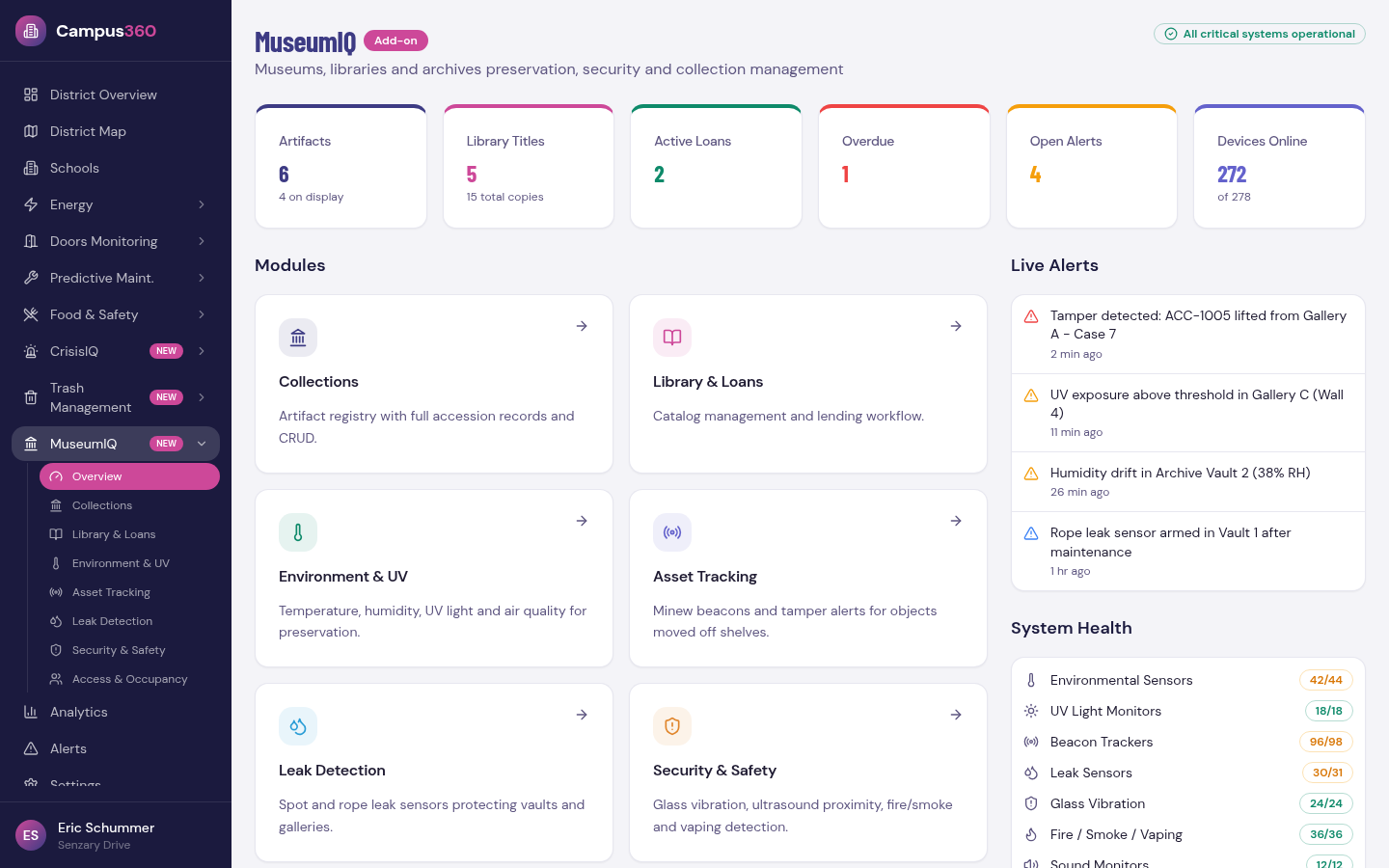Click the Predictive Maint. wrench icon
This screenshot has width=1389, height=868.
pyautogui.click(x=31, y=278)
